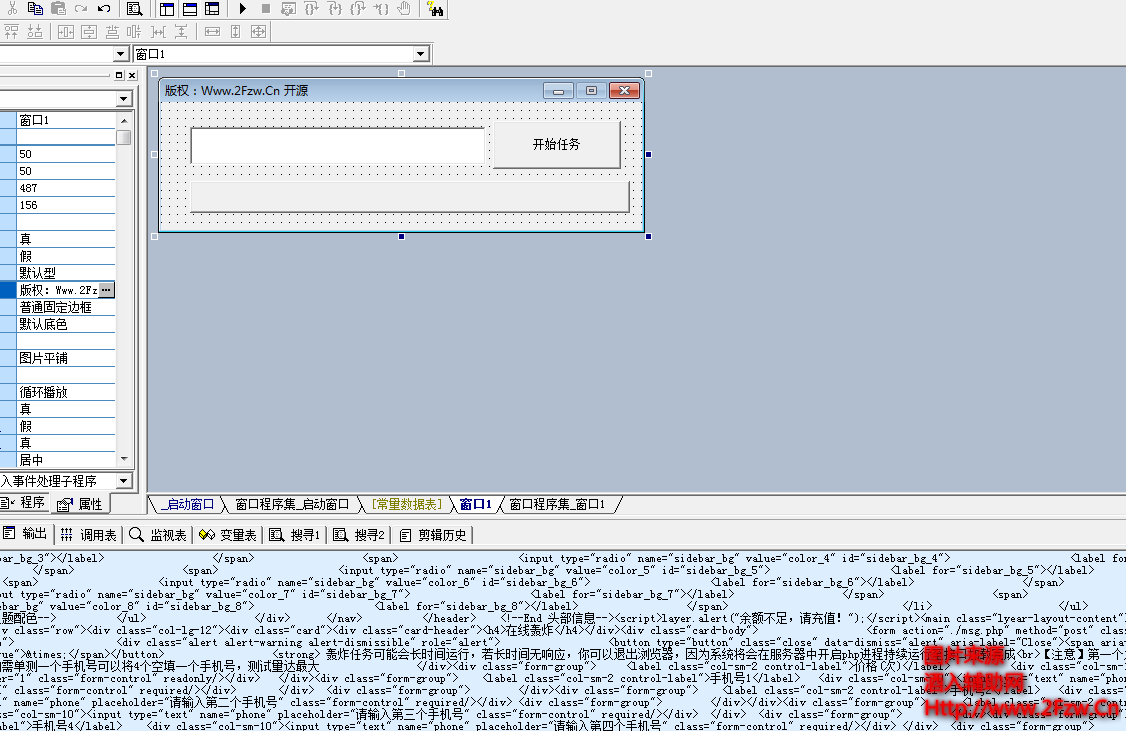This screenshot has width=1126, height=731.
Task: Select the 属性 tab in left panel
Action: pos(80,503)
